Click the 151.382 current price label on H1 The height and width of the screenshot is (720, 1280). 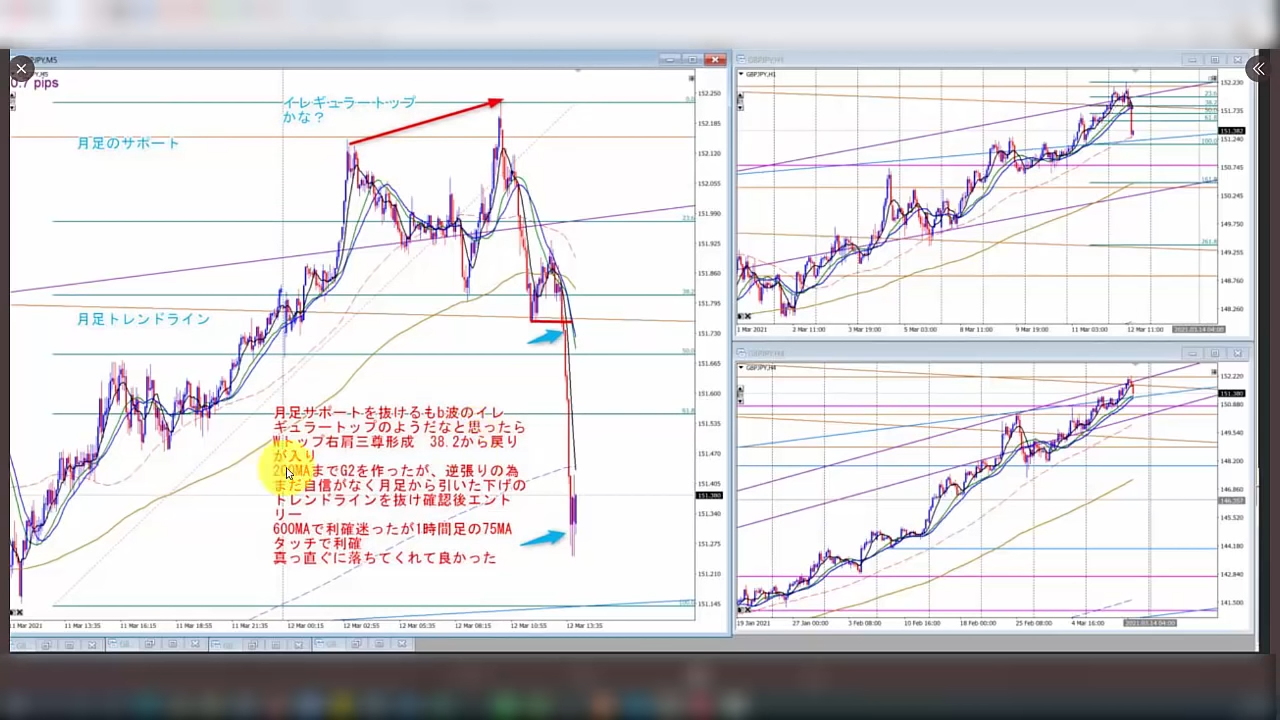pos(1231,131)
